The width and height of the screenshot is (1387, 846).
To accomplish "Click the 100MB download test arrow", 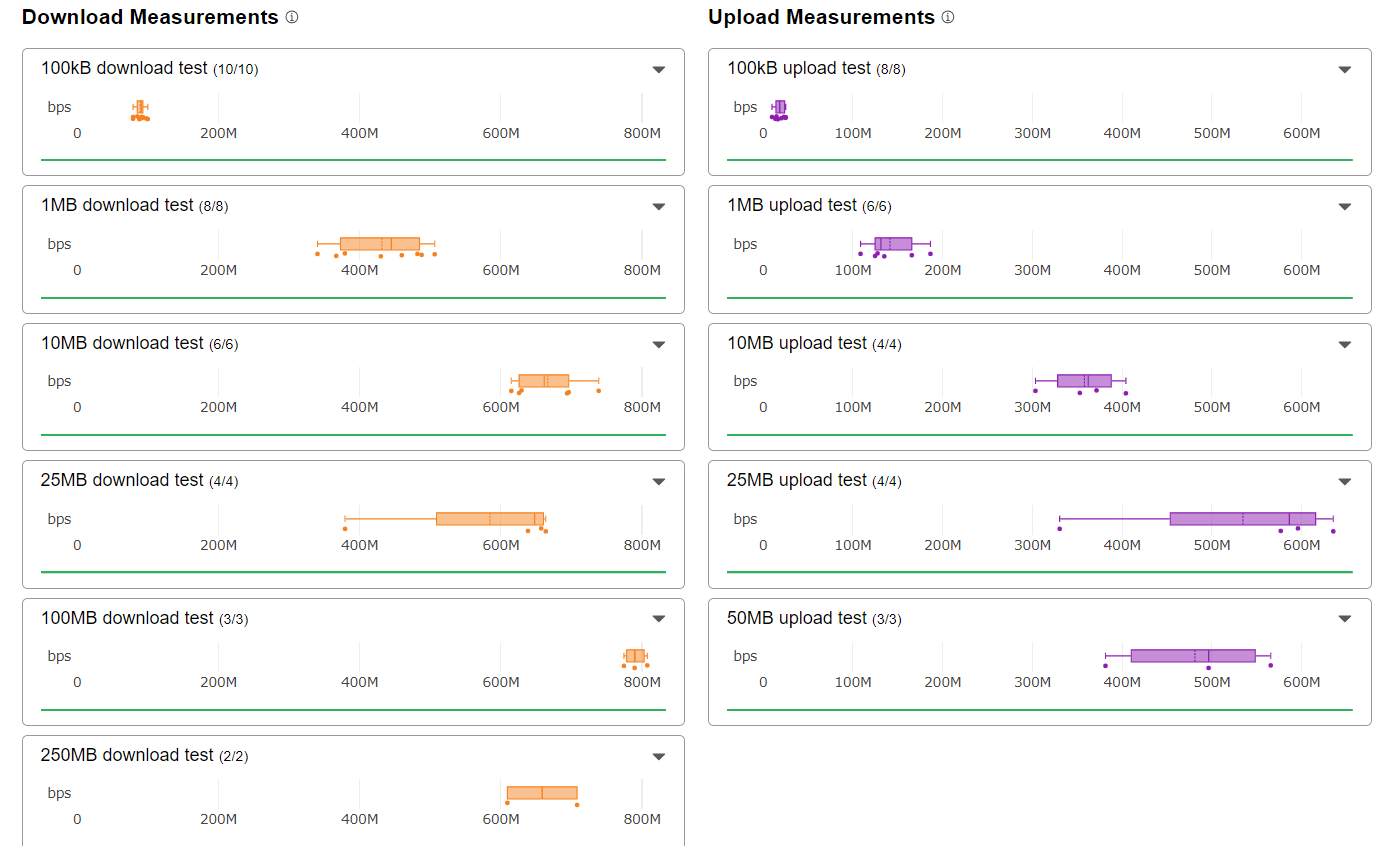I will coord(658,619).
